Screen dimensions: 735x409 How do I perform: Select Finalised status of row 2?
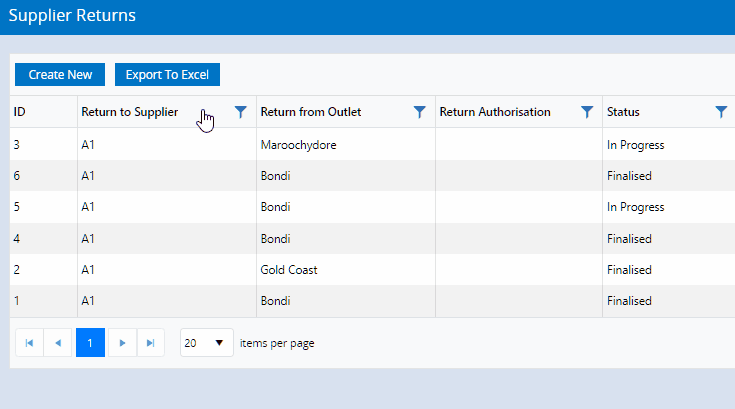tap(629, 270)
